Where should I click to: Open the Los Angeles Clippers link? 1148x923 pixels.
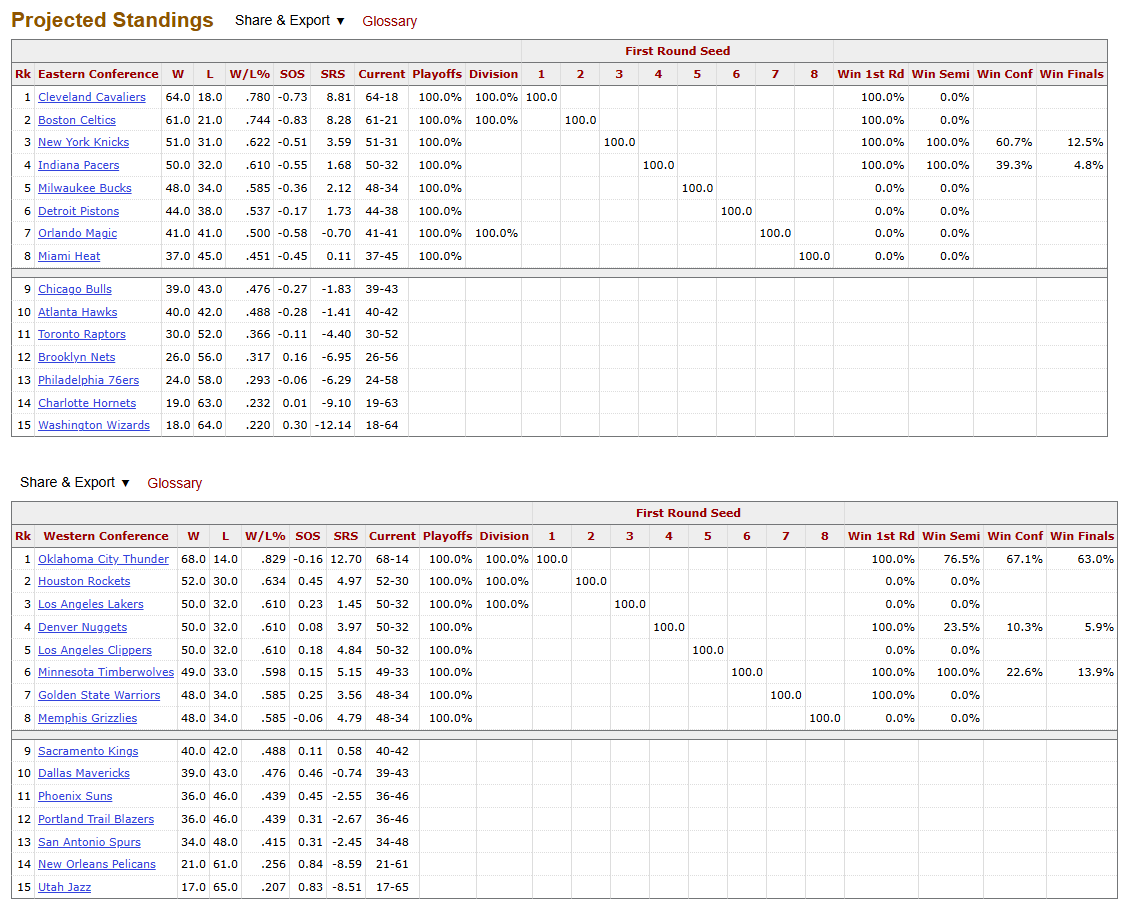coord(94,650)
